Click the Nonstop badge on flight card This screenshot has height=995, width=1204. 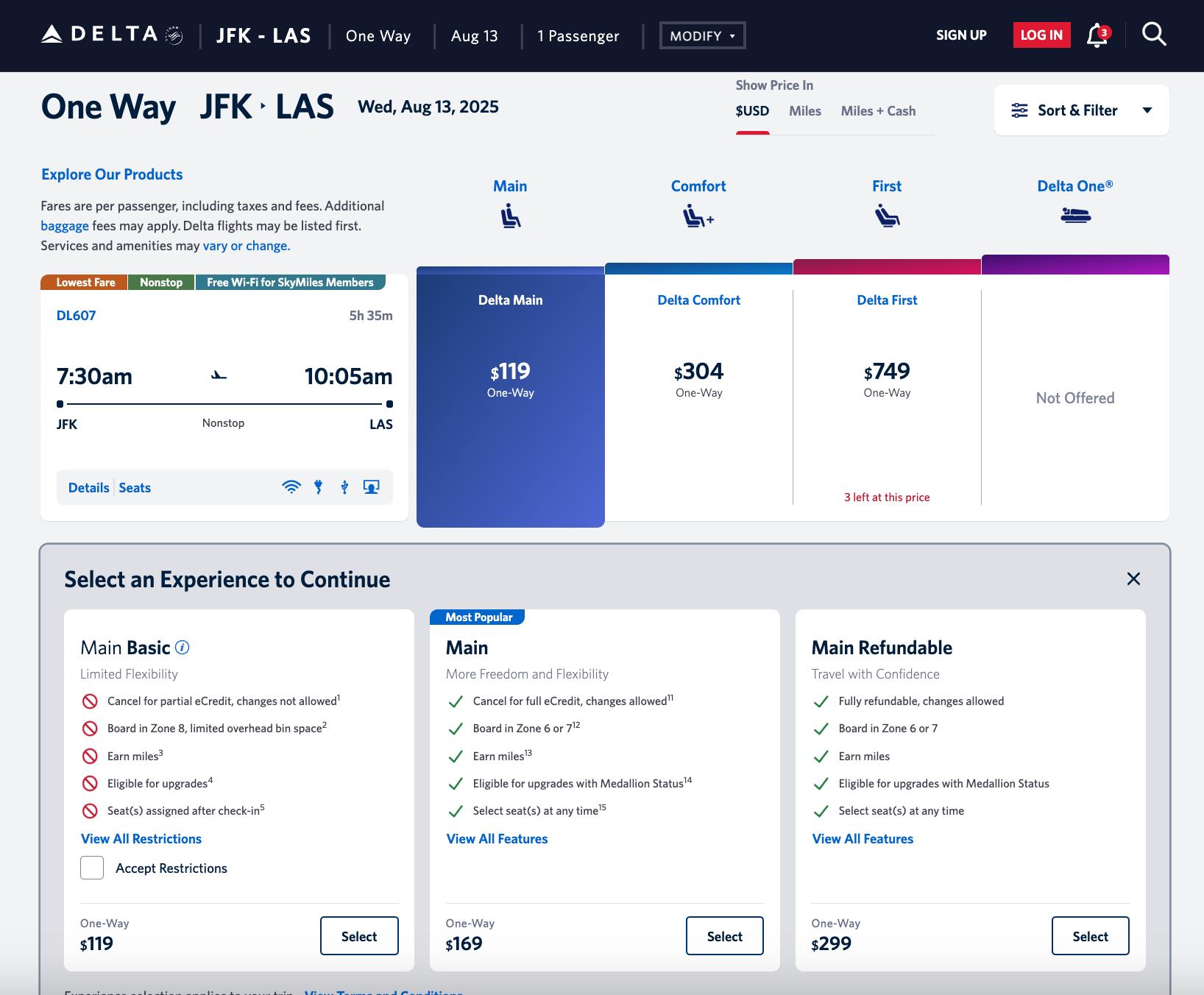pyautogui.click(x=161, y=283)
